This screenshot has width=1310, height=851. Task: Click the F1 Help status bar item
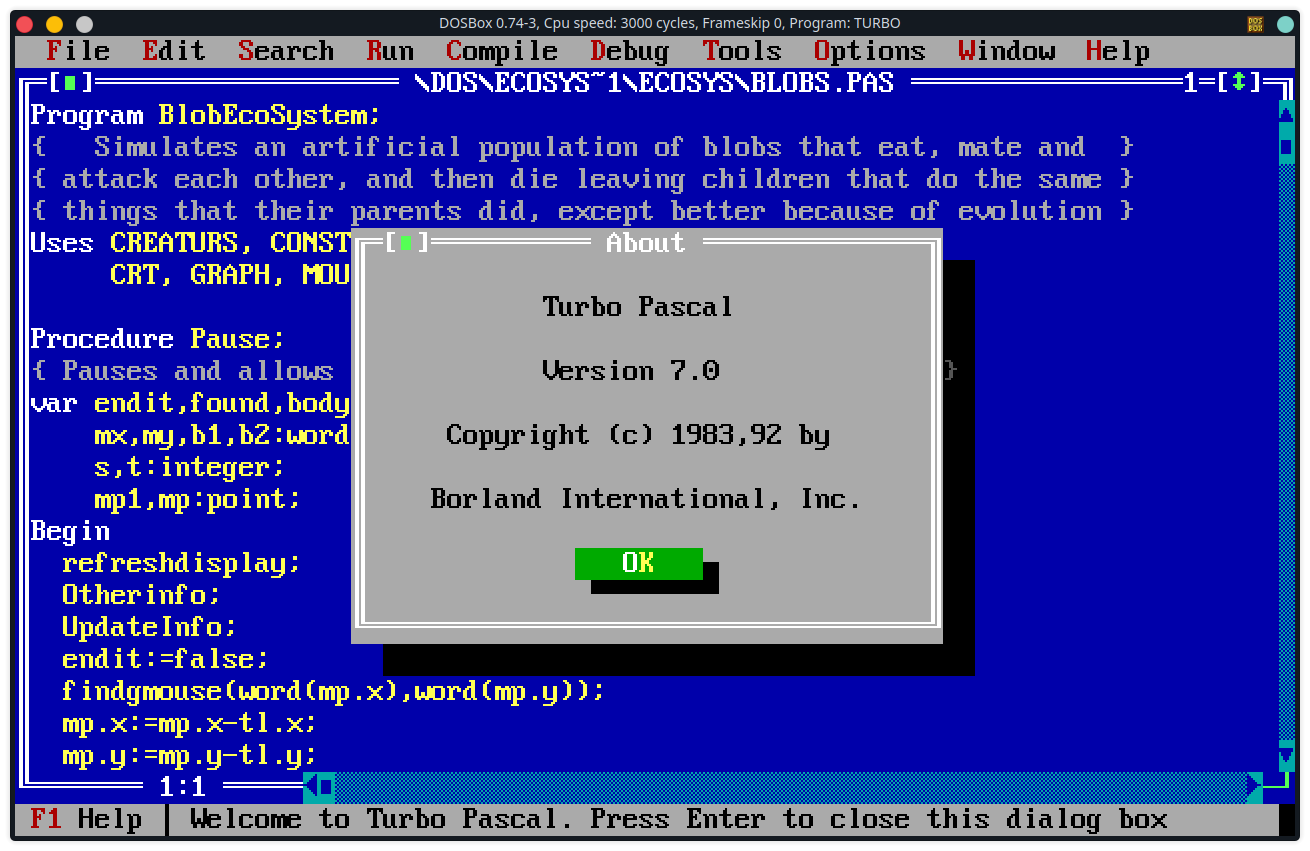(86, 819)
